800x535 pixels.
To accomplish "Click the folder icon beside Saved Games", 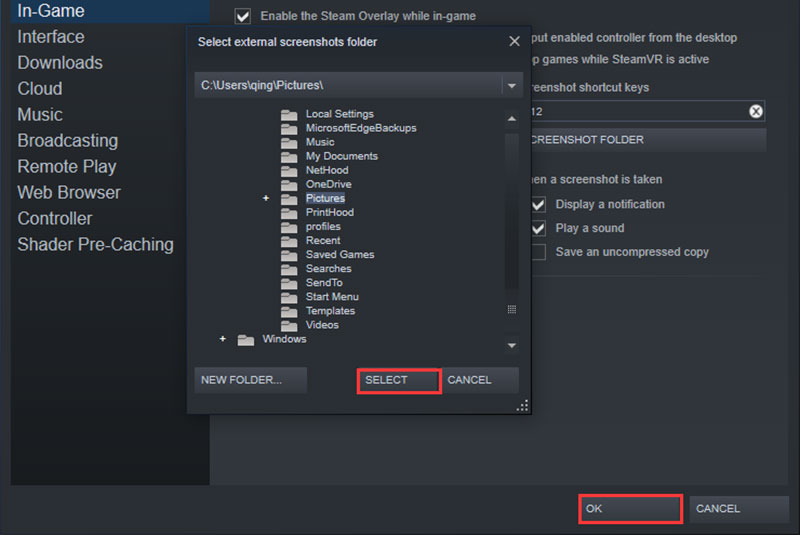I will [x=289, y=255].
